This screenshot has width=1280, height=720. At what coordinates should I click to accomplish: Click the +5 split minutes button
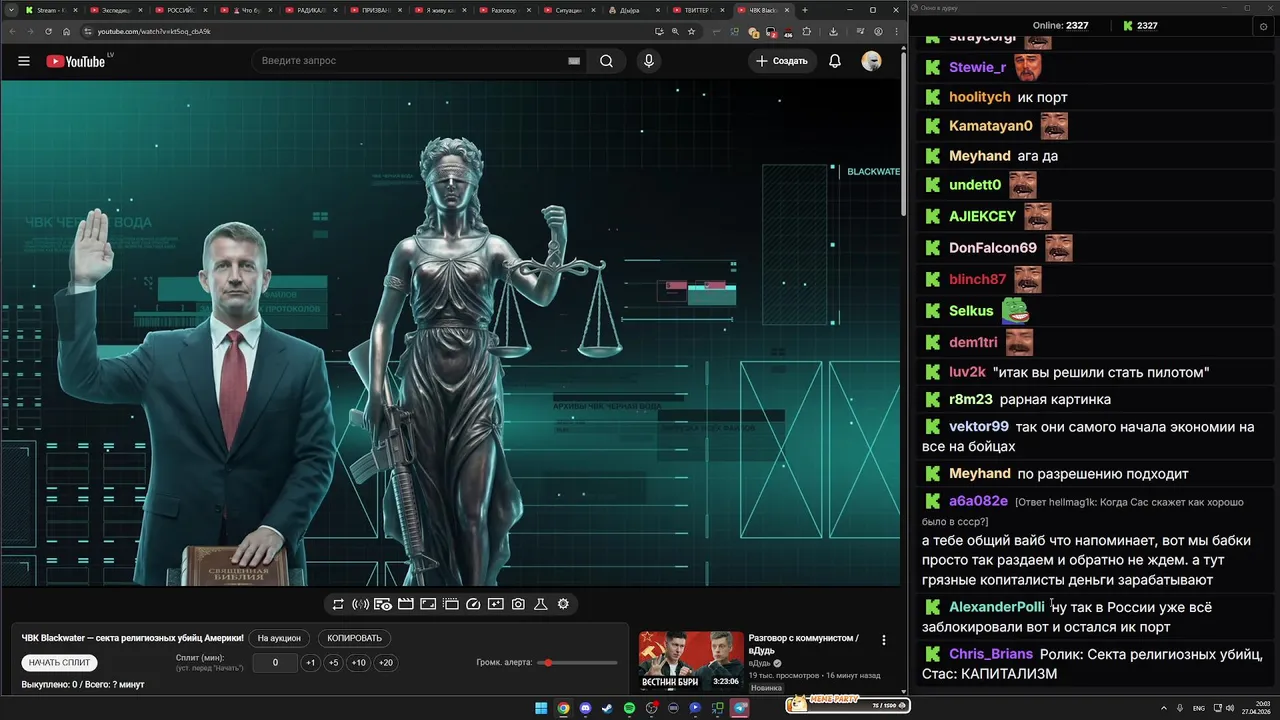[334, 663]
